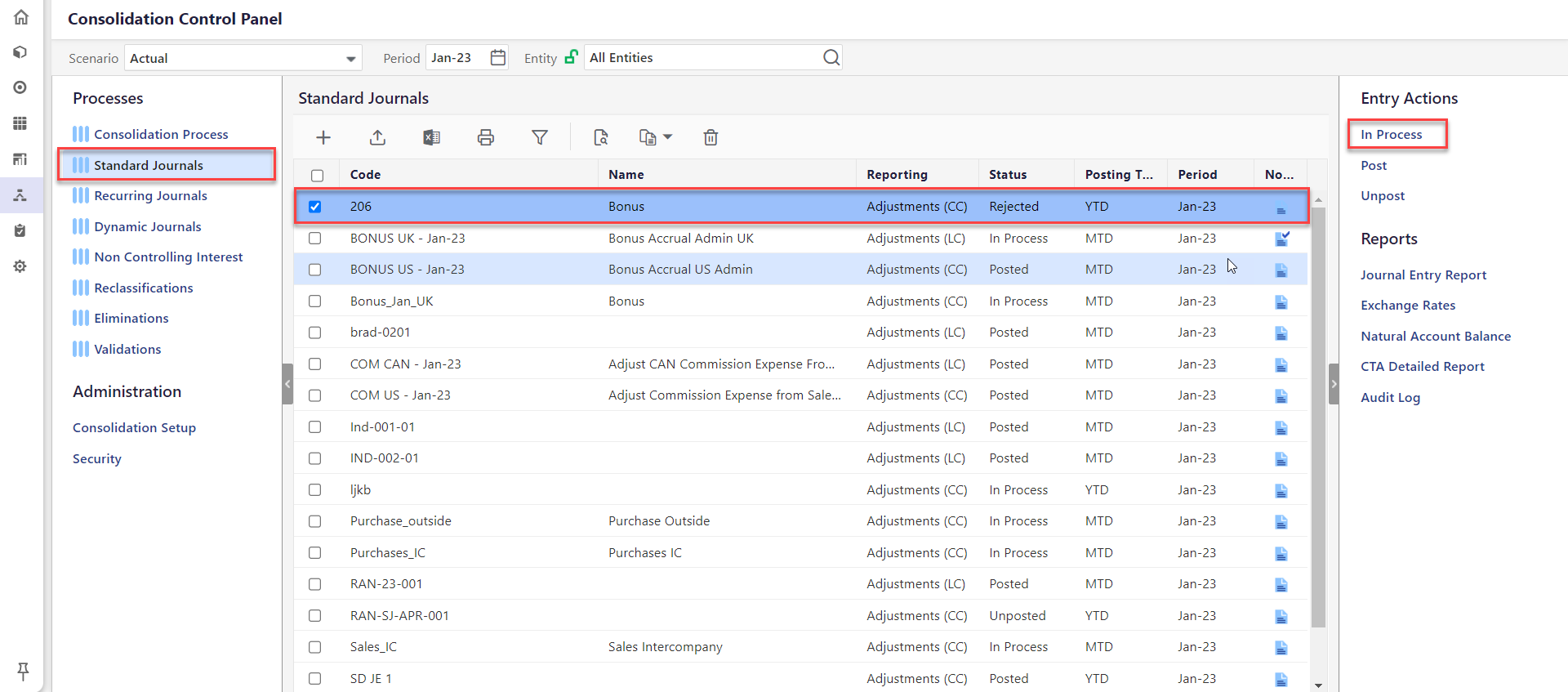1568x692 pixels.
Task: Click the Entity search magnifier icon
Action: click(x=831, y=57)
